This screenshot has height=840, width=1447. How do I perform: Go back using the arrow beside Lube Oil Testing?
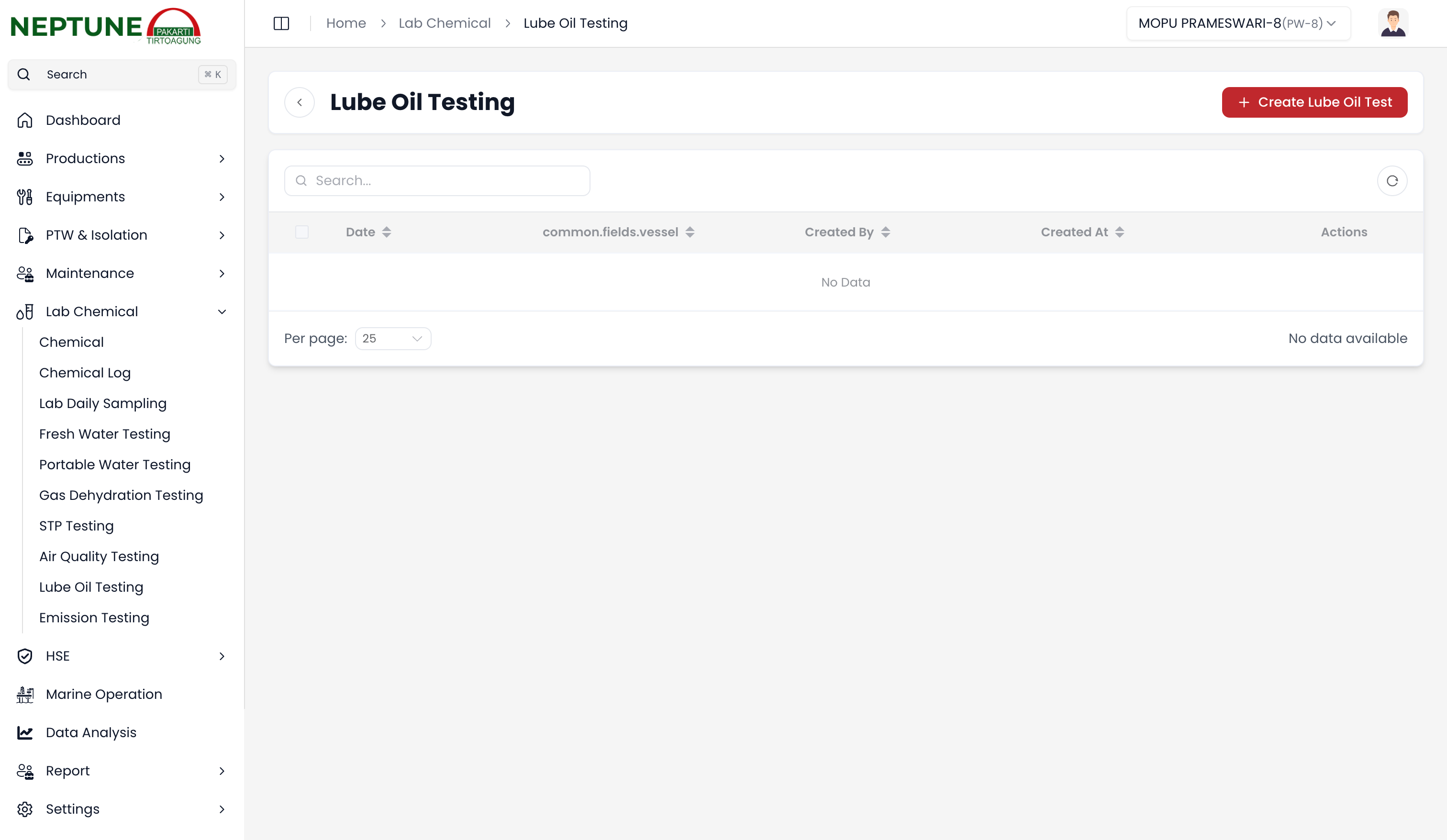point(300,101)
